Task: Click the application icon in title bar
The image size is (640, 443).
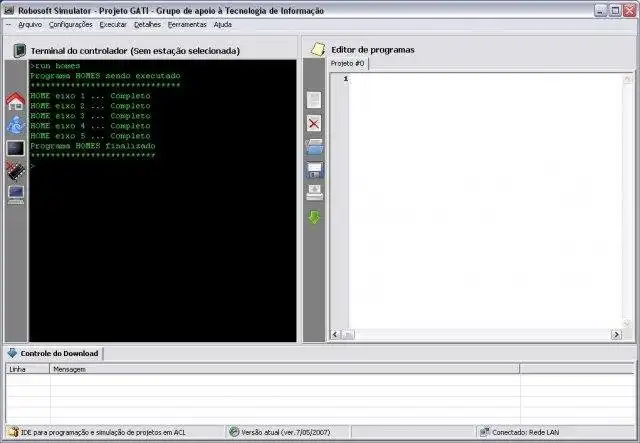Action: click(9, 11)
